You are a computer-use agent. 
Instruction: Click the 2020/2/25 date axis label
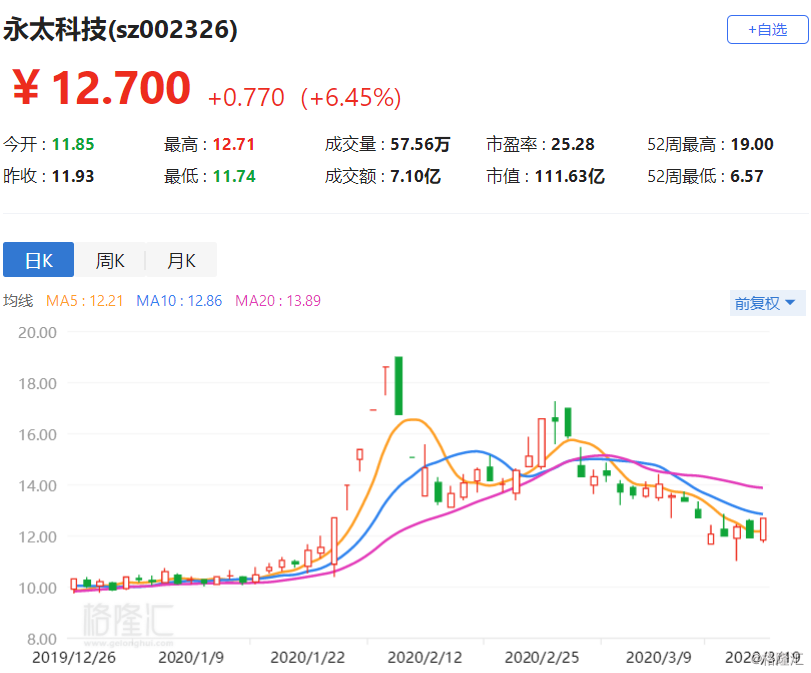[542, 657]
